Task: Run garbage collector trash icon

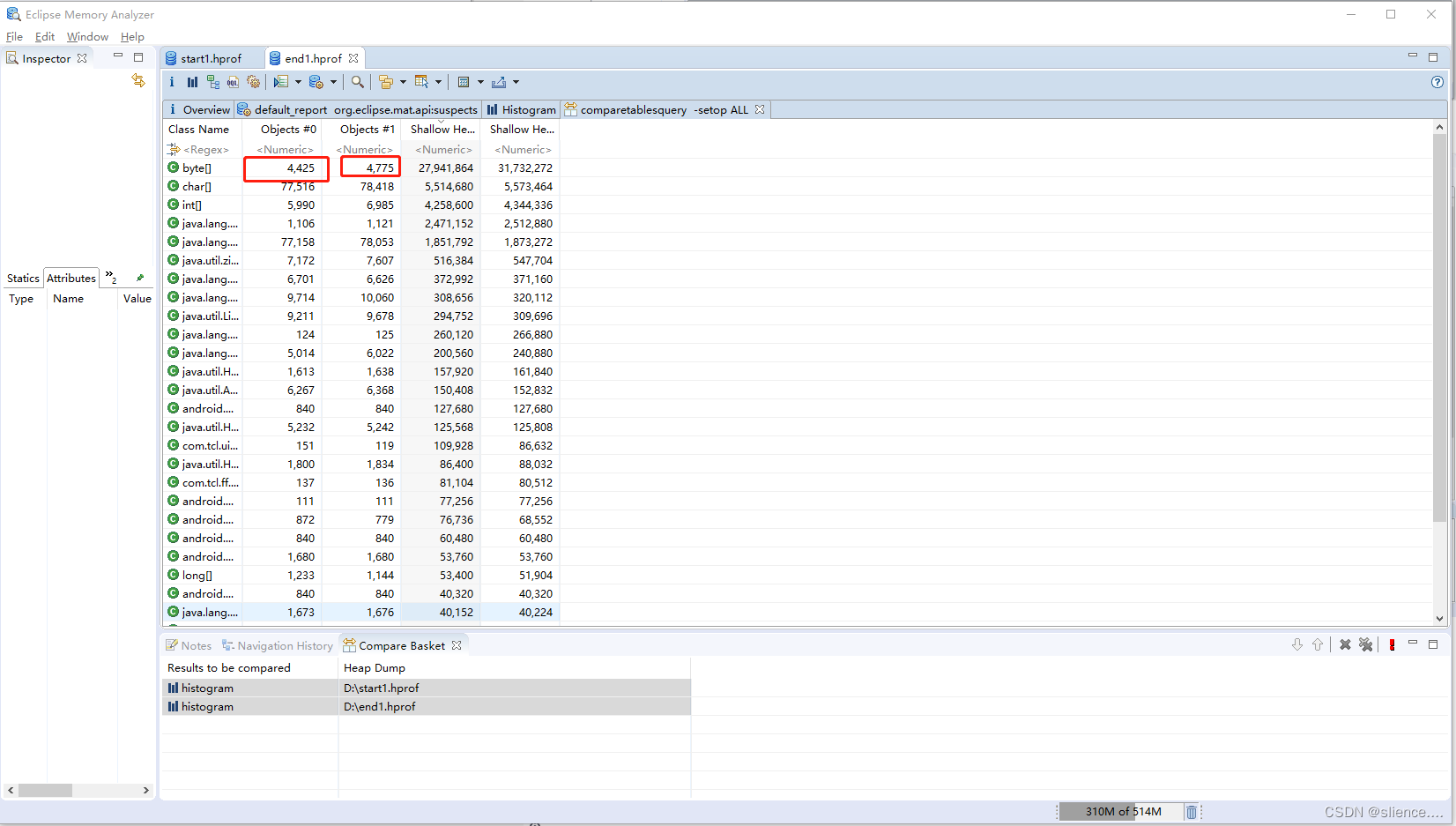Action: click(x=1192, y=812)
